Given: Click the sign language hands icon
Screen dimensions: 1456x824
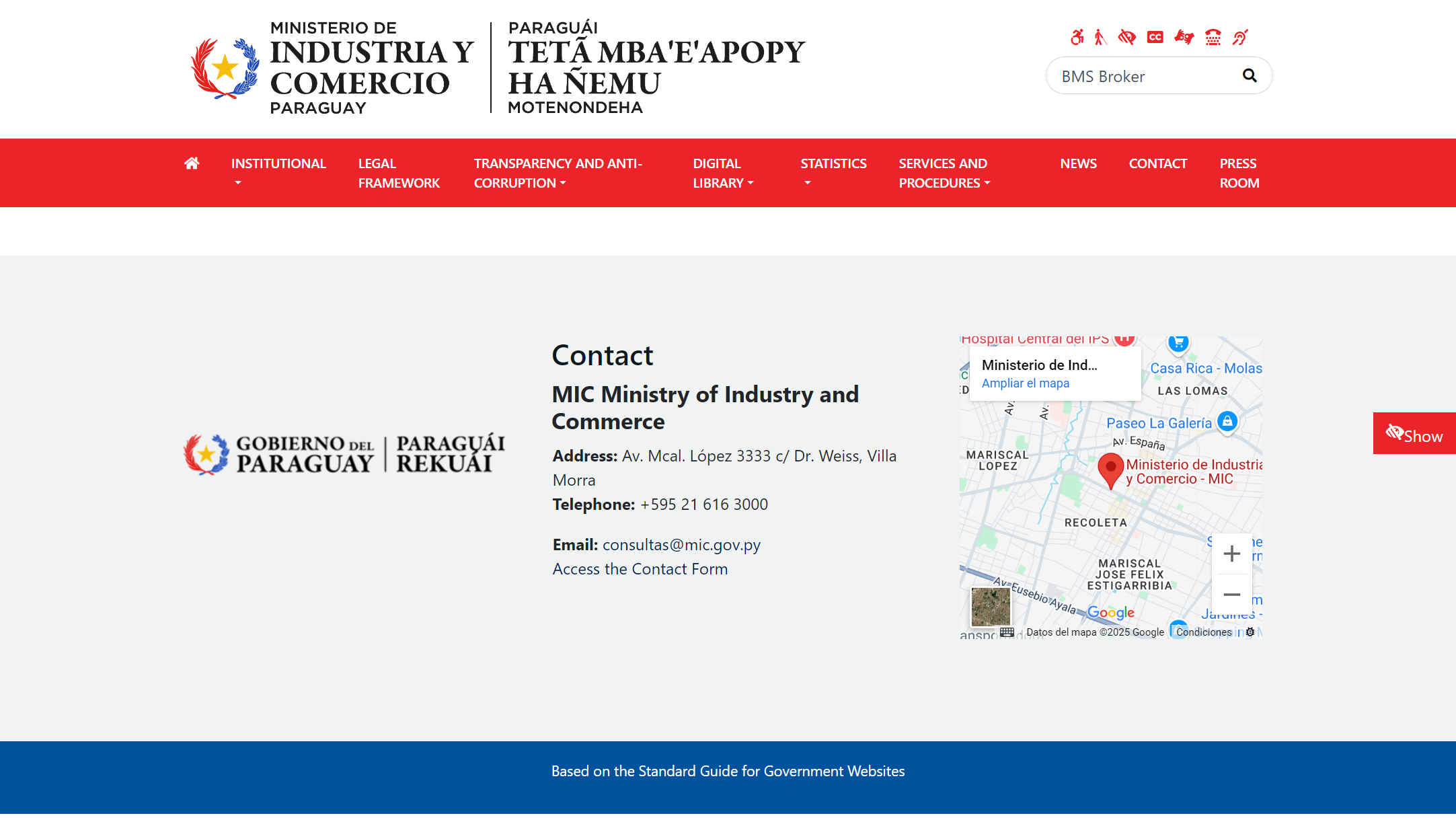Looking at the screenshot, I should pyautogui.click(x=1184, y=37).
